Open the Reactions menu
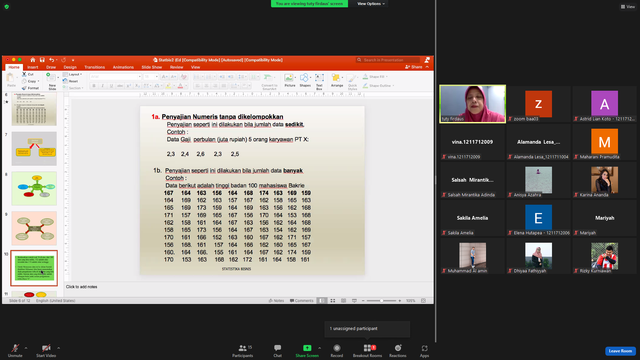 point(398,351)
